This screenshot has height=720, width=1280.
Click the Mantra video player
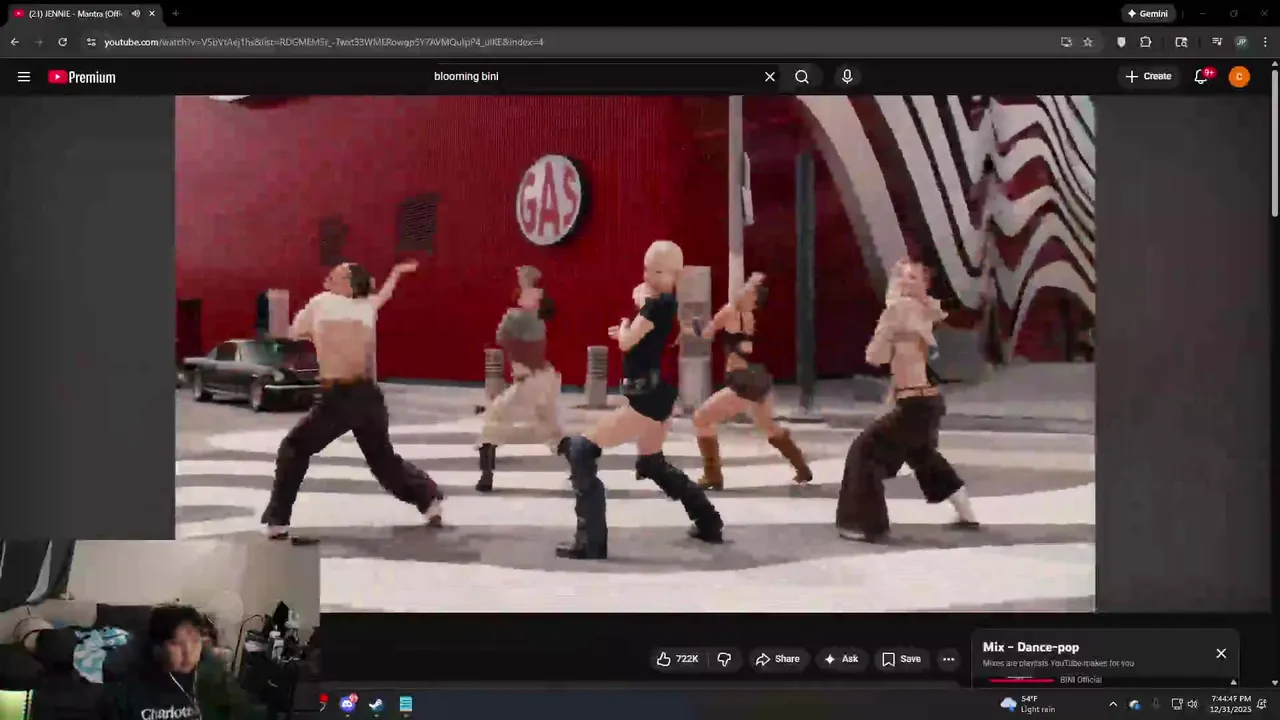click(x=635, y=353)
